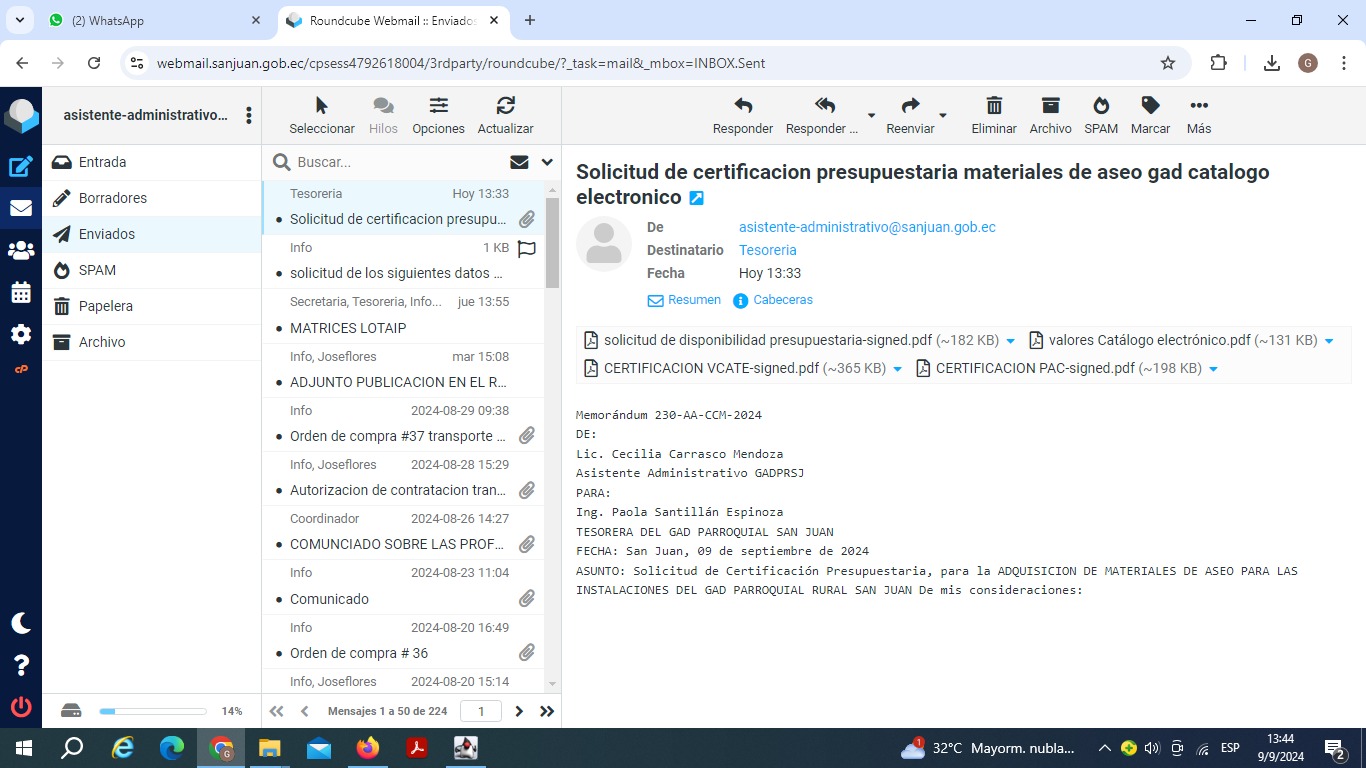Click the Cabeceras link
Image resolution: width=1366 pixels, height=768 pixels.
point(782,300)
